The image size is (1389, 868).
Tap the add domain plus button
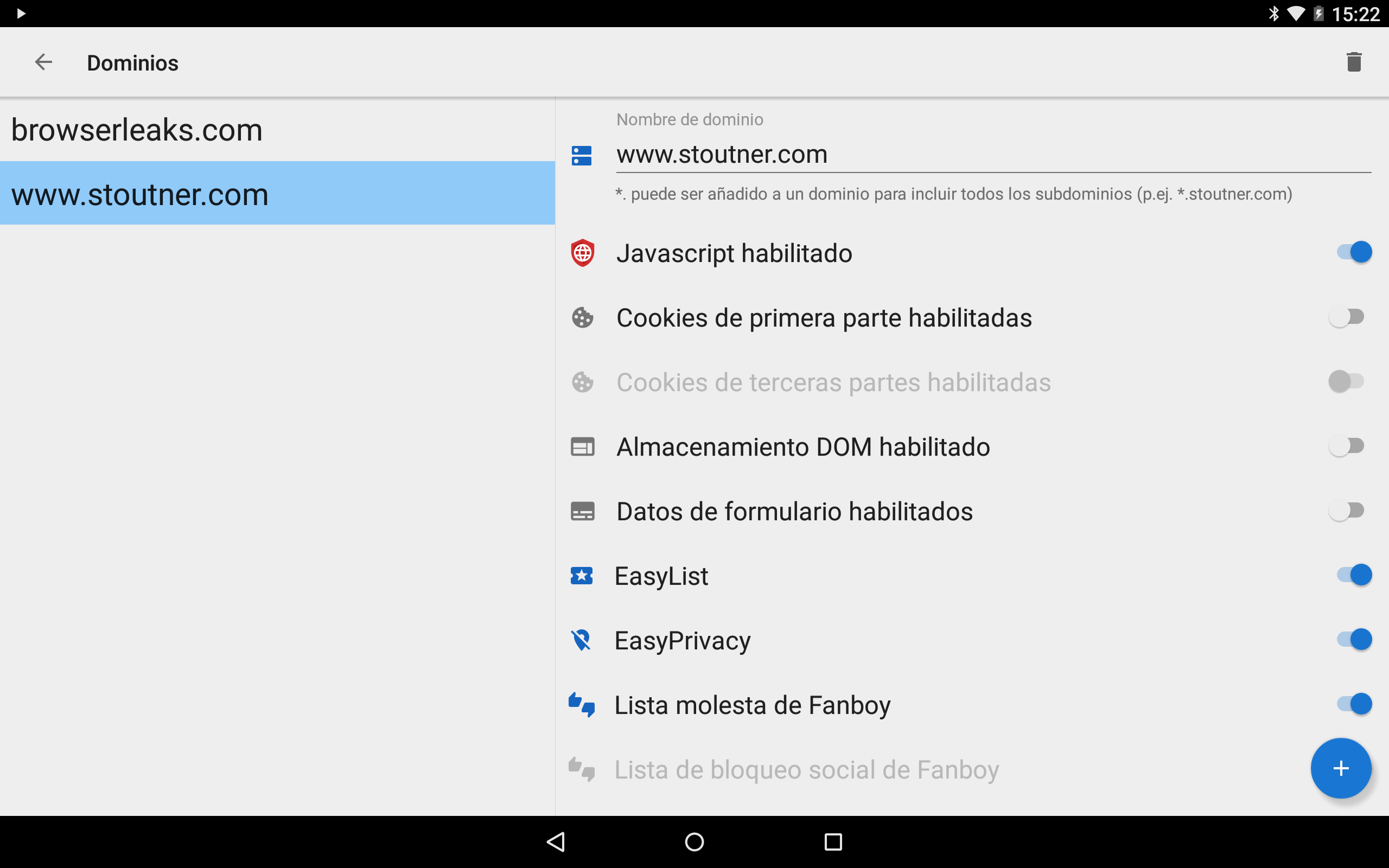[1340, 768]
